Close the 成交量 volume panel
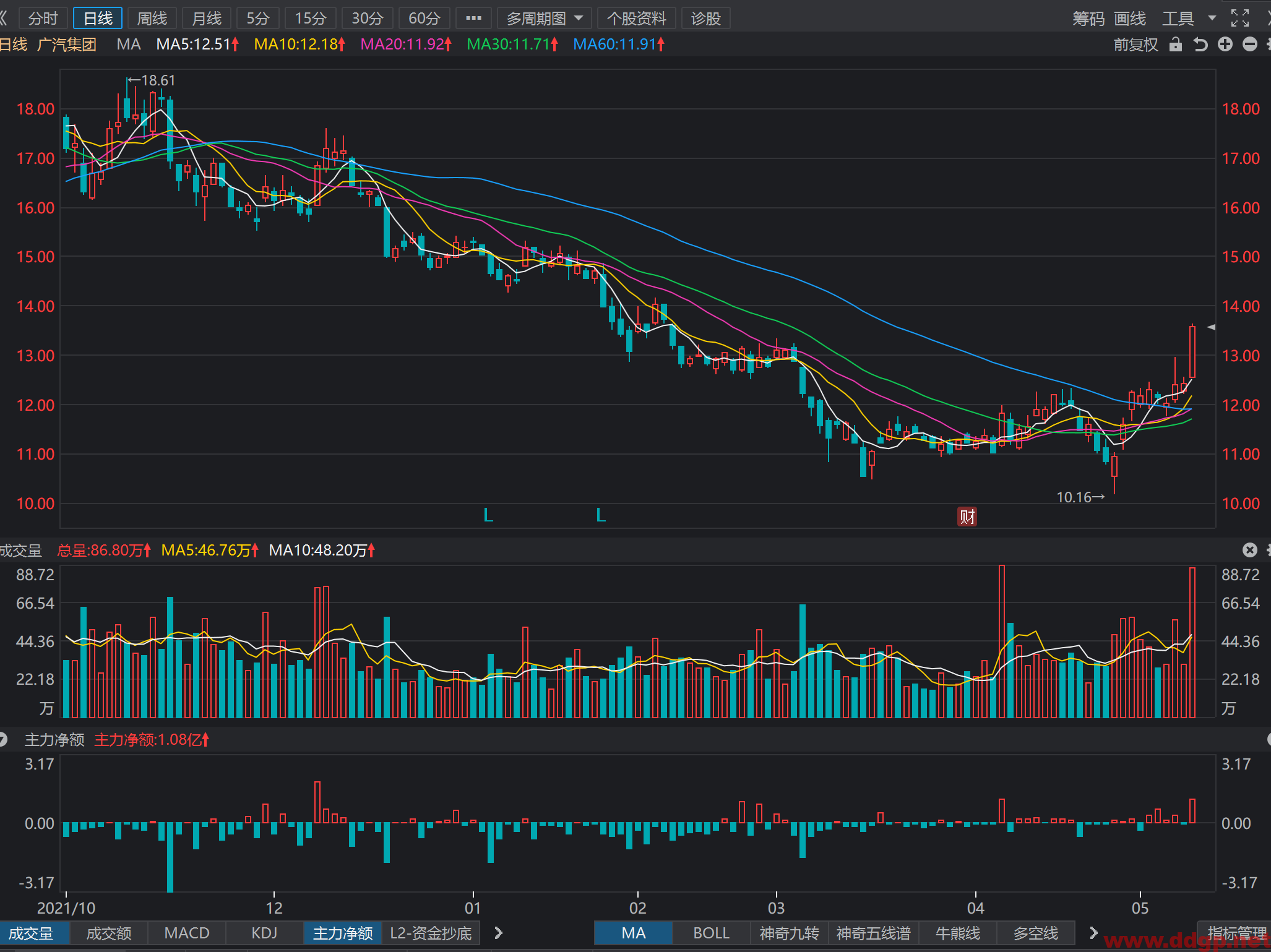This screenshot has width=1271, height=952. coord(1250,550)
